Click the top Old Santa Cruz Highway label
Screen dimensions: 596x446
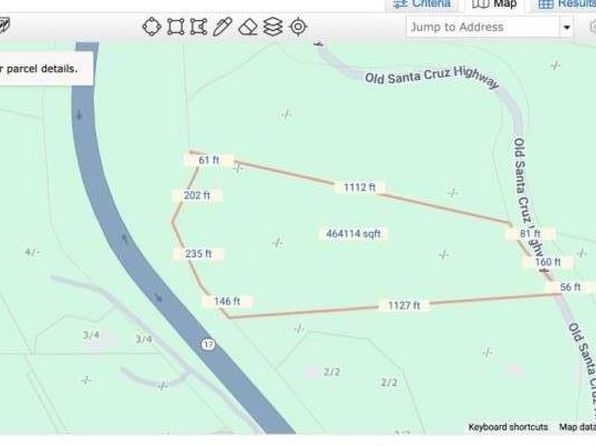coord(431,77)
